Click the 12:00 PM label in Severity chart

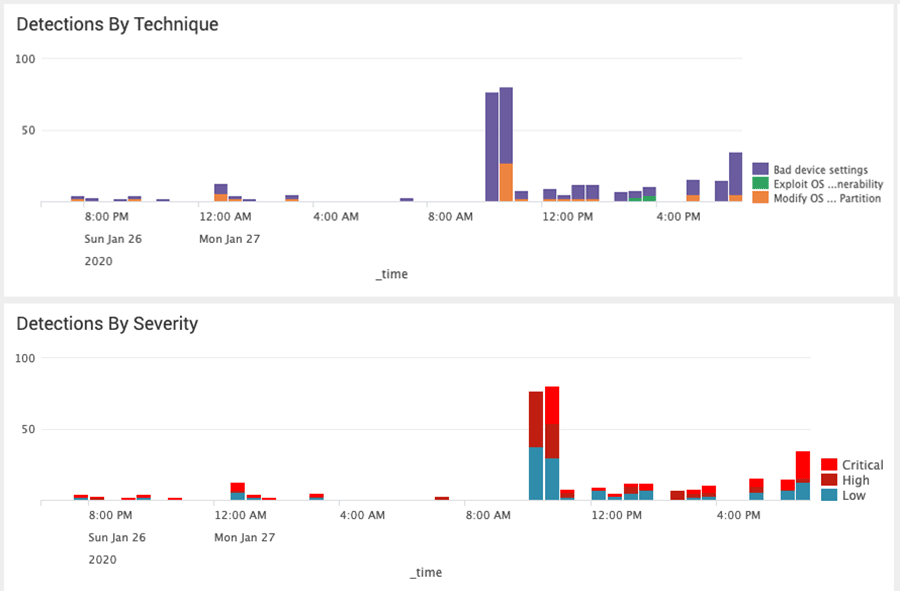point(612,515)
